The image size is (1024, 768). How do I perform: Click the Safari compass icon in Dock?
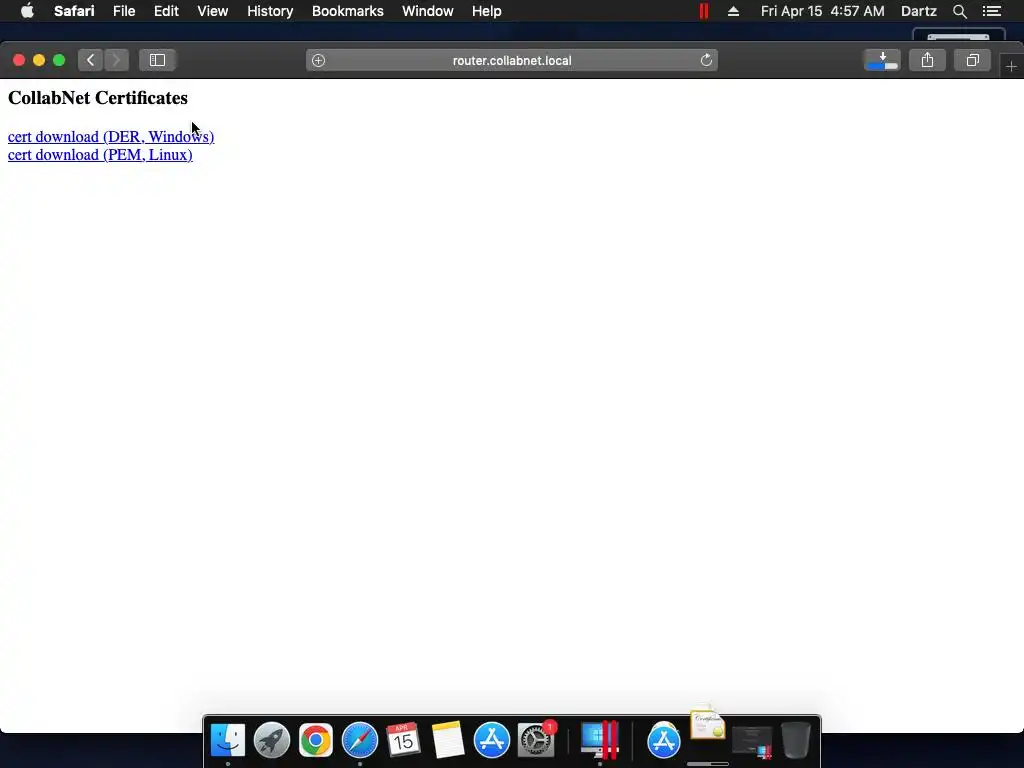(360, 741)
